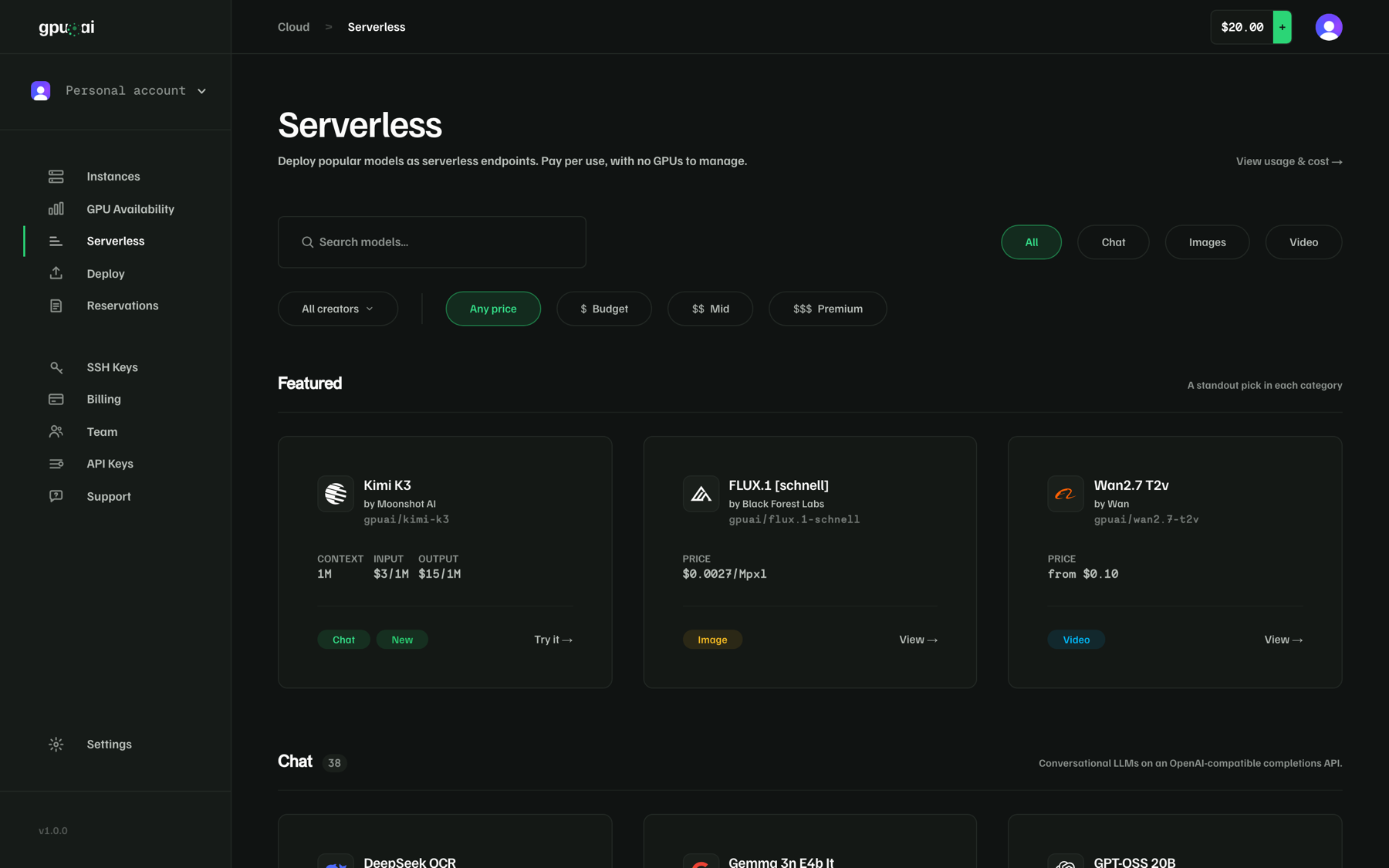The height and width of the screenshot is (868, 1389).
Task: Click the Support chat icon
Action: pyautogui.click(x=56, y=496)
